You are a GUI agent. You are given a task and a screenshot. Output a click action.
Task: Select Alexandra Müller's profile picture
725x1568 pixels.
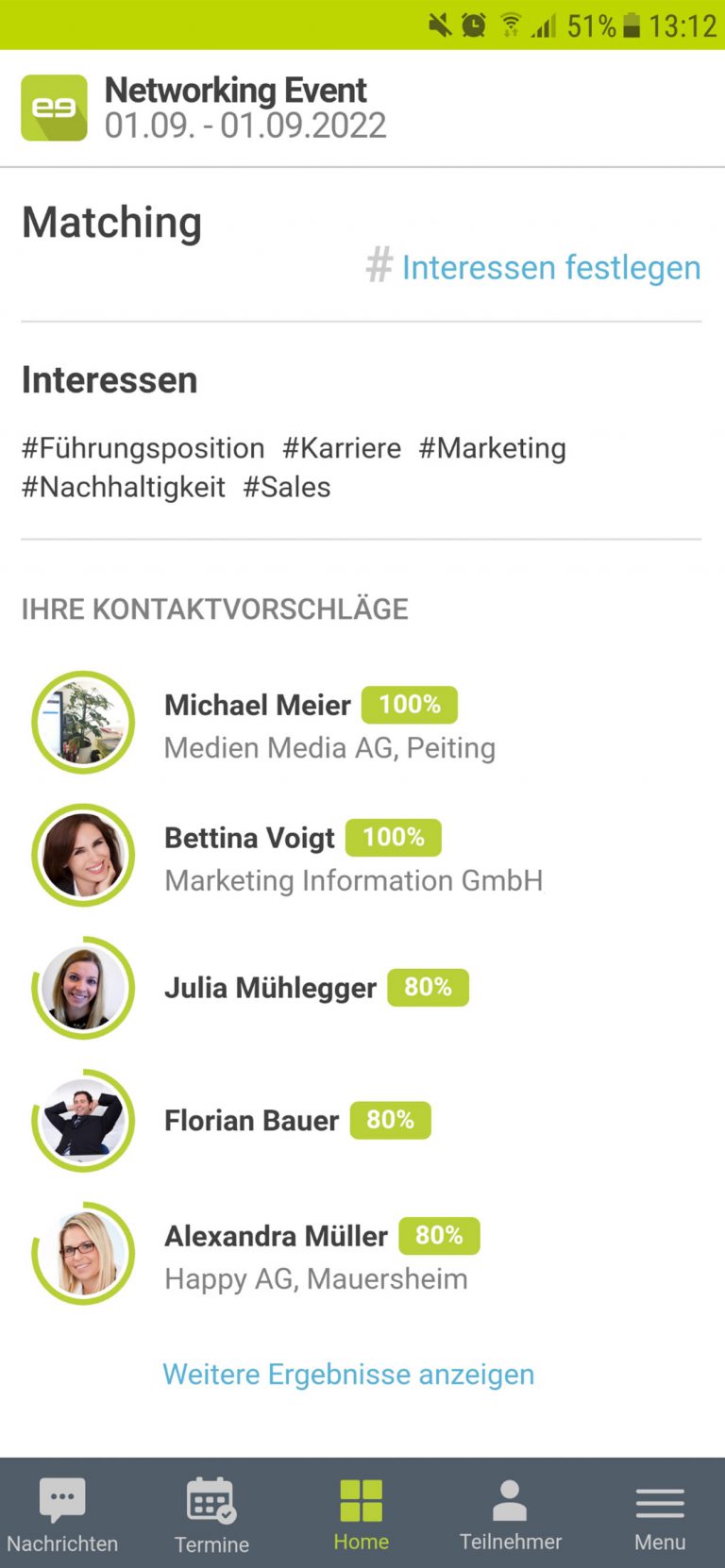(x=83, y=1254)
